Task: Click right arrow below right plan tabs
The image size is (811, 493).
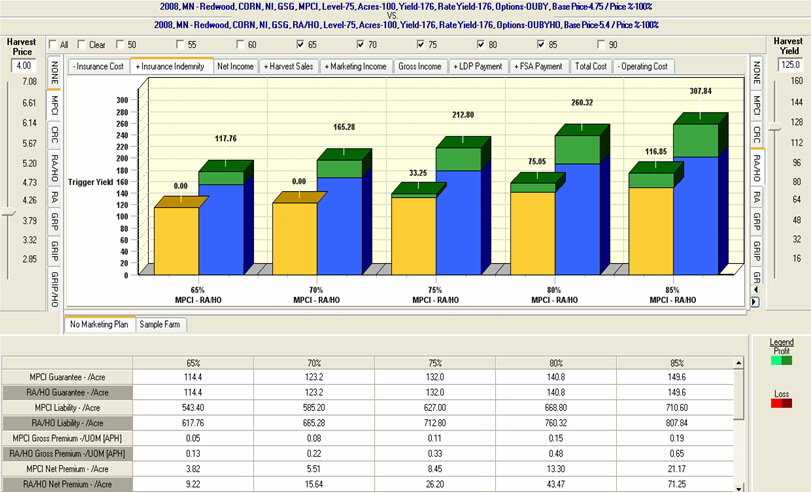Action: coord(755,302)
